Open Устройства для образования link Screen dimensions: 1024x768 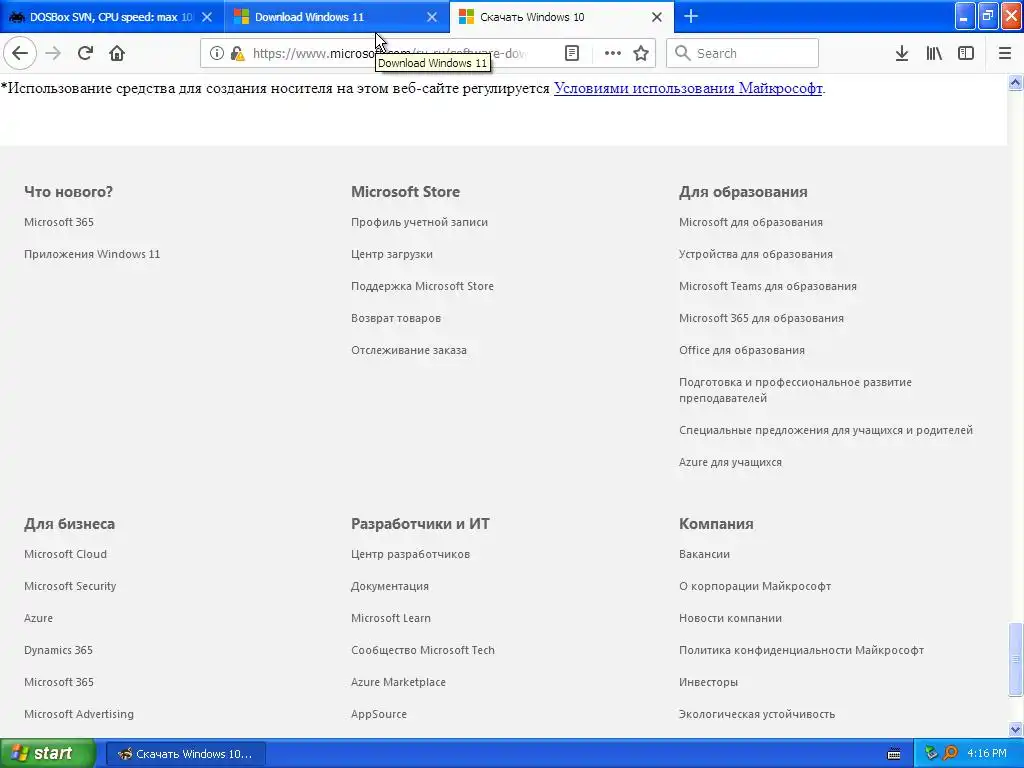tap(756, 254)
